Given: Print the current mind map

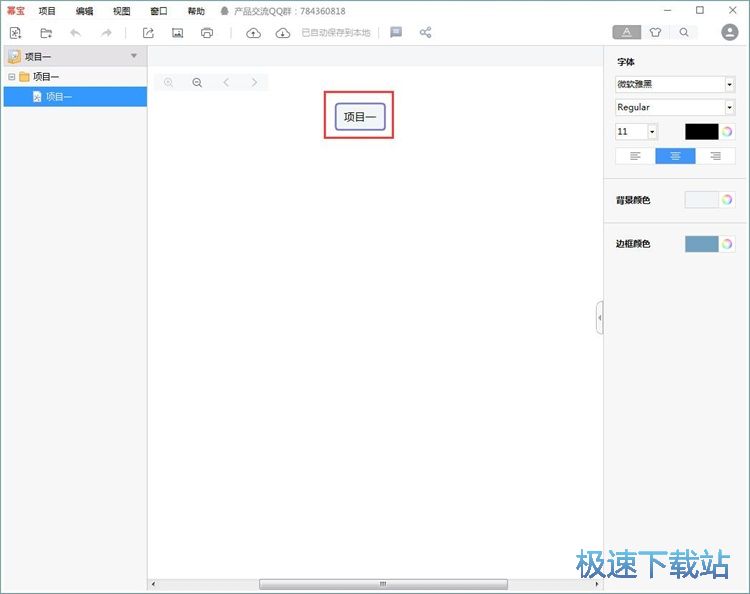Looking at the screenshot, I should pyautogui.click(x=207, y=33).
